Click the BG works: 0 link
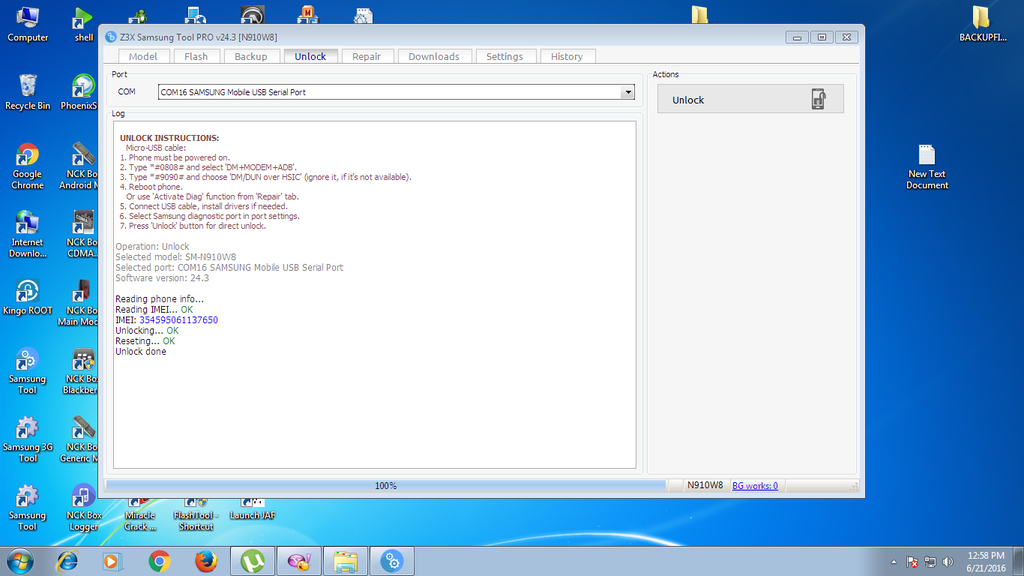This screenshot has width=1024, height=576. tap(755, 486)
